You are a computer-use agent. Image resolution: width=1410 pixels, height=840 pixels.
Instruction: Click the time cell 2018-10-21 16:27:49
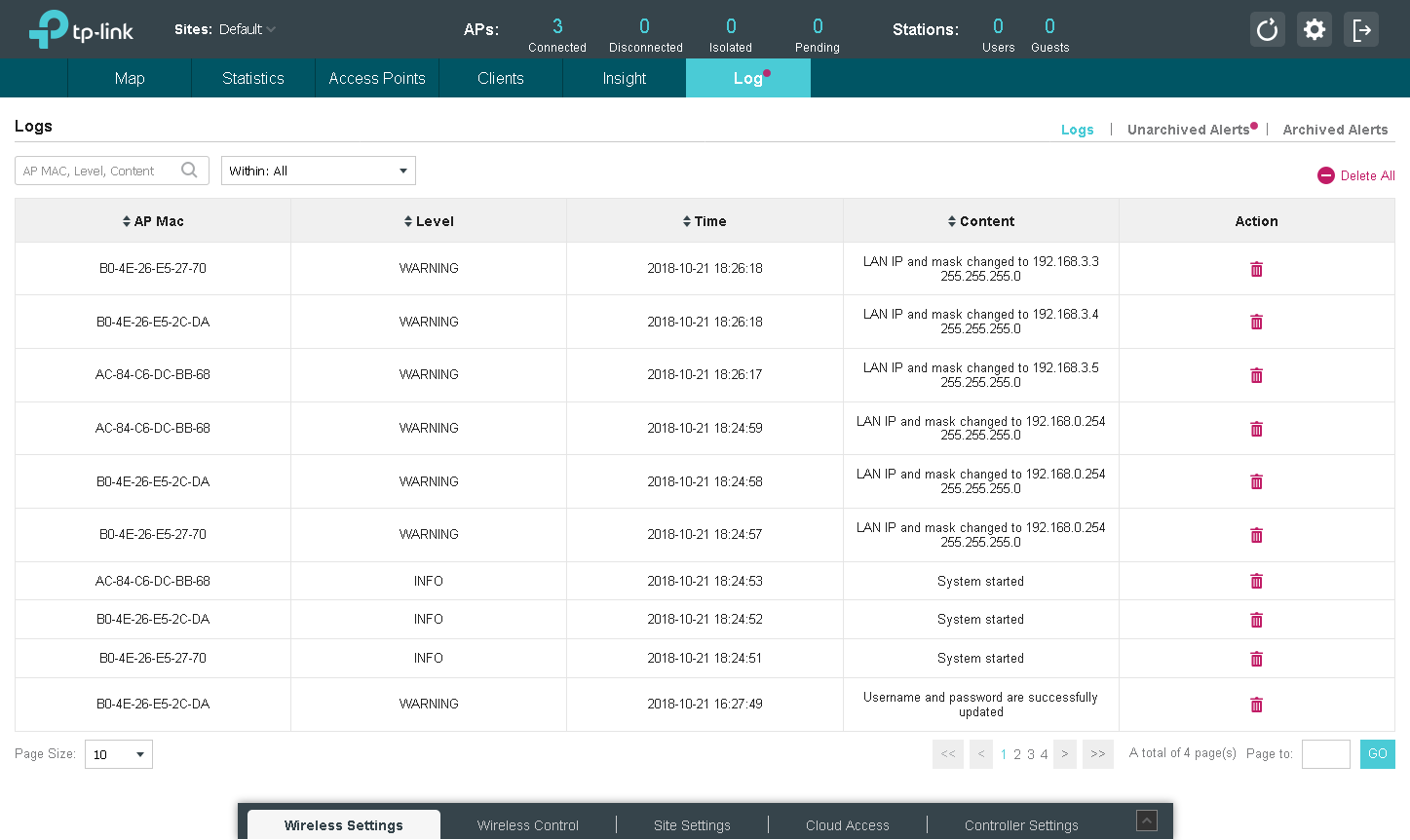(x=705, y=704)
